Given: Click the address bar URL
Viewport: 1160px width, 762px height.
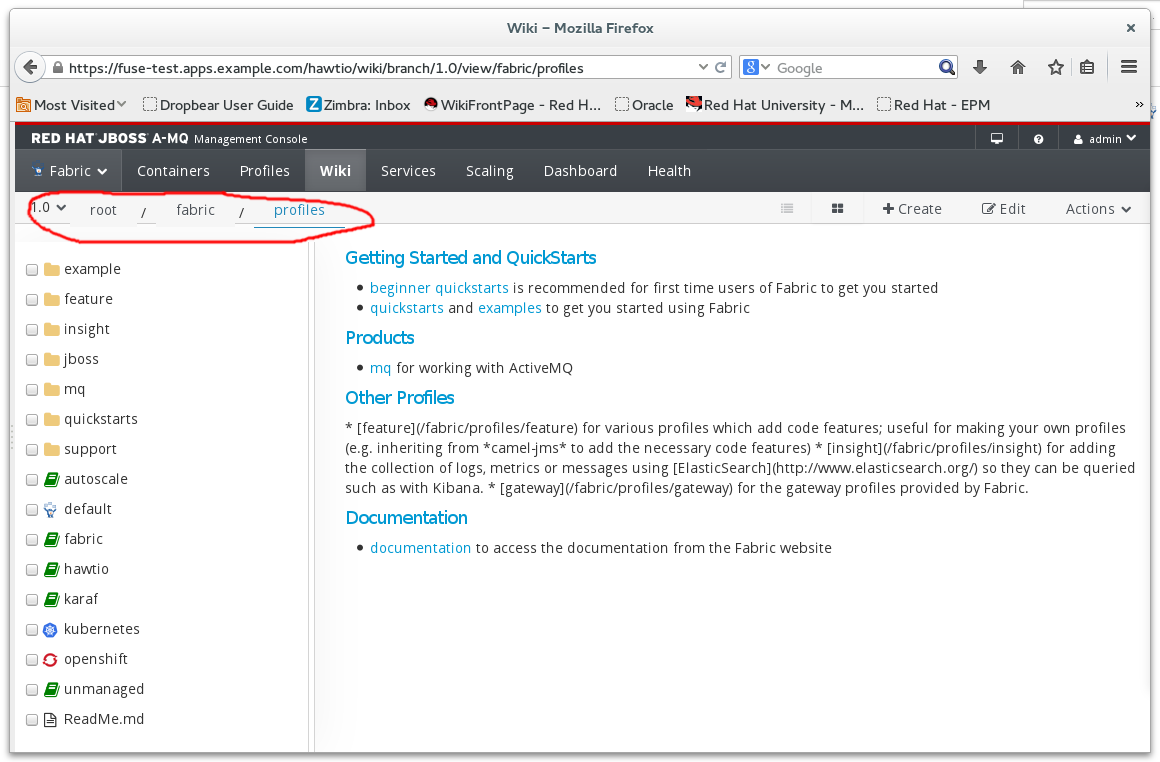Looking at the screenshot, I should pos(326,68).
